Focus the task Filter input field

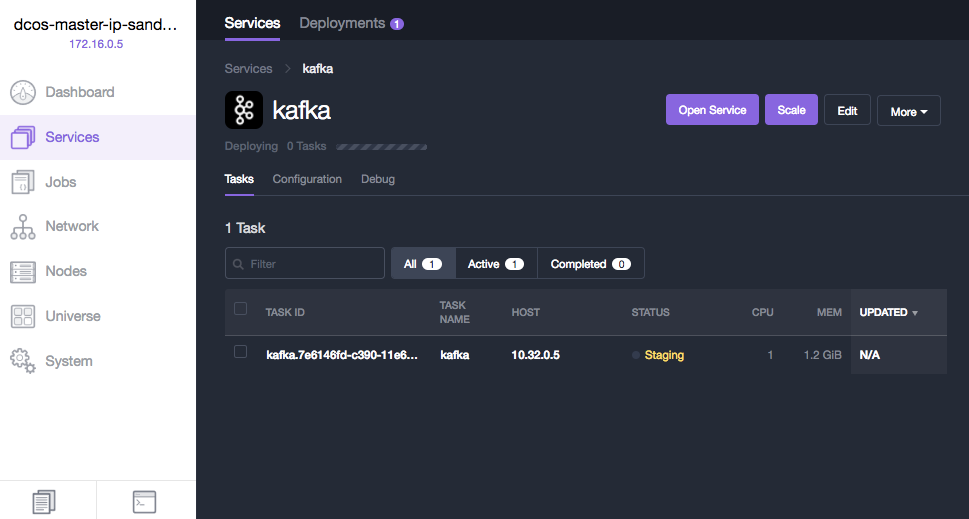point(305,264)
